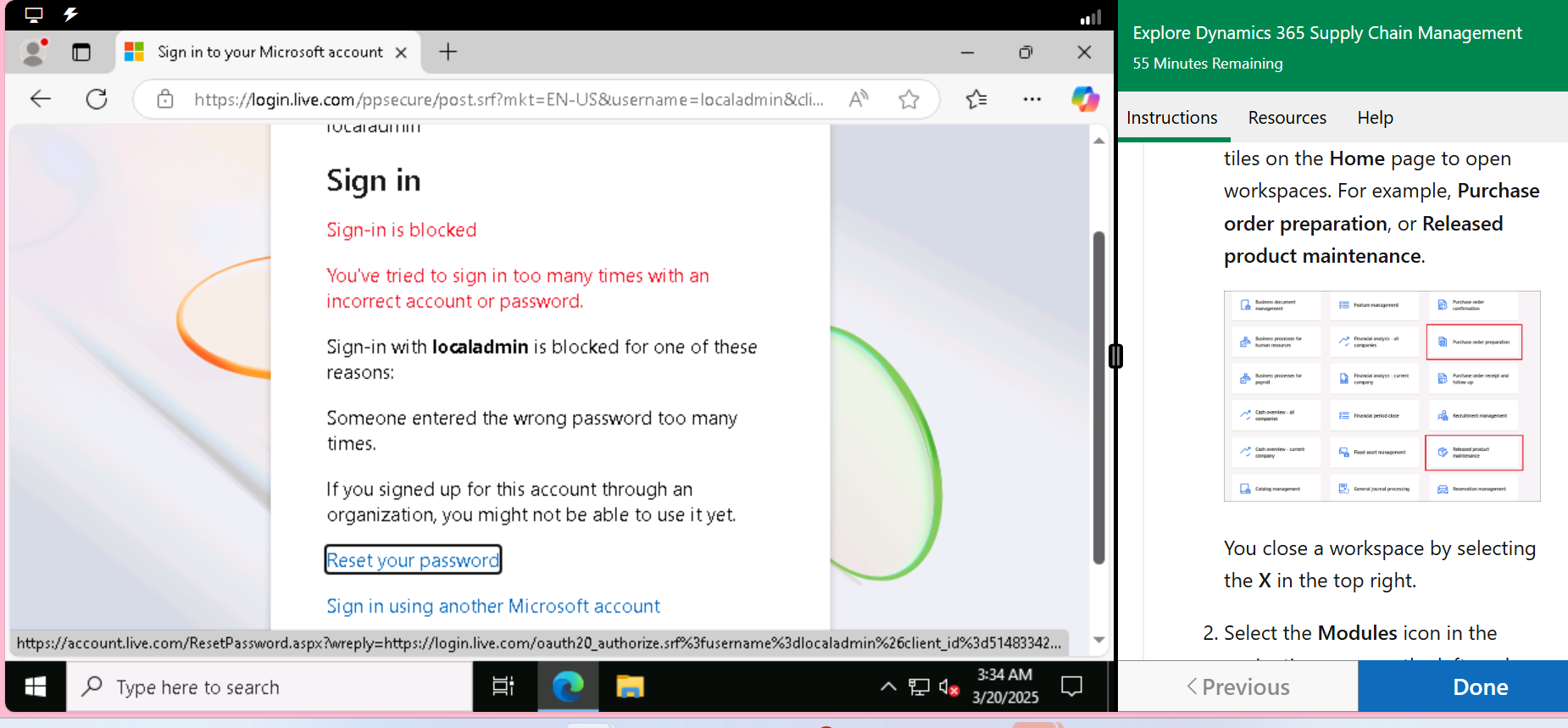
Task: Click the muted volume tray icon
Action: (948, 686)
